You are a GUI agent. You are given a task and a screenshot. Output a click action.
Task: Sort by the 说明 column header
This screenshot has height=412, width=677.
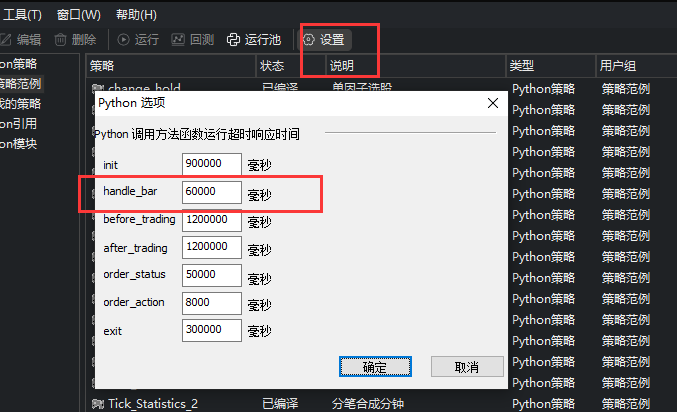tap(416, 66)
